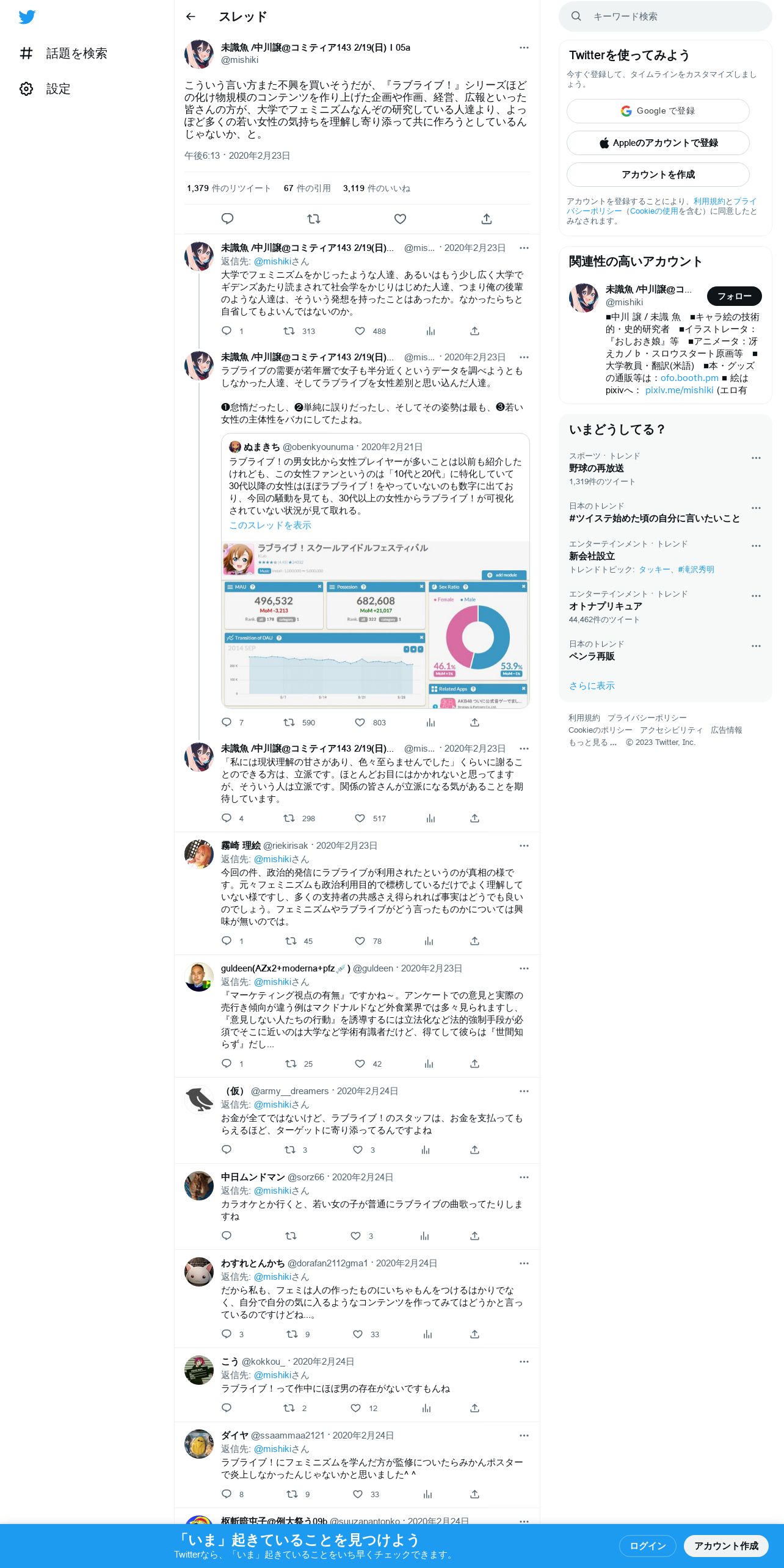Image resolution: width=784 pixels, height=1568 pixels.
Task: Go back with the thread back arrow
Action: pyautogui.click(x=191, y=16)
